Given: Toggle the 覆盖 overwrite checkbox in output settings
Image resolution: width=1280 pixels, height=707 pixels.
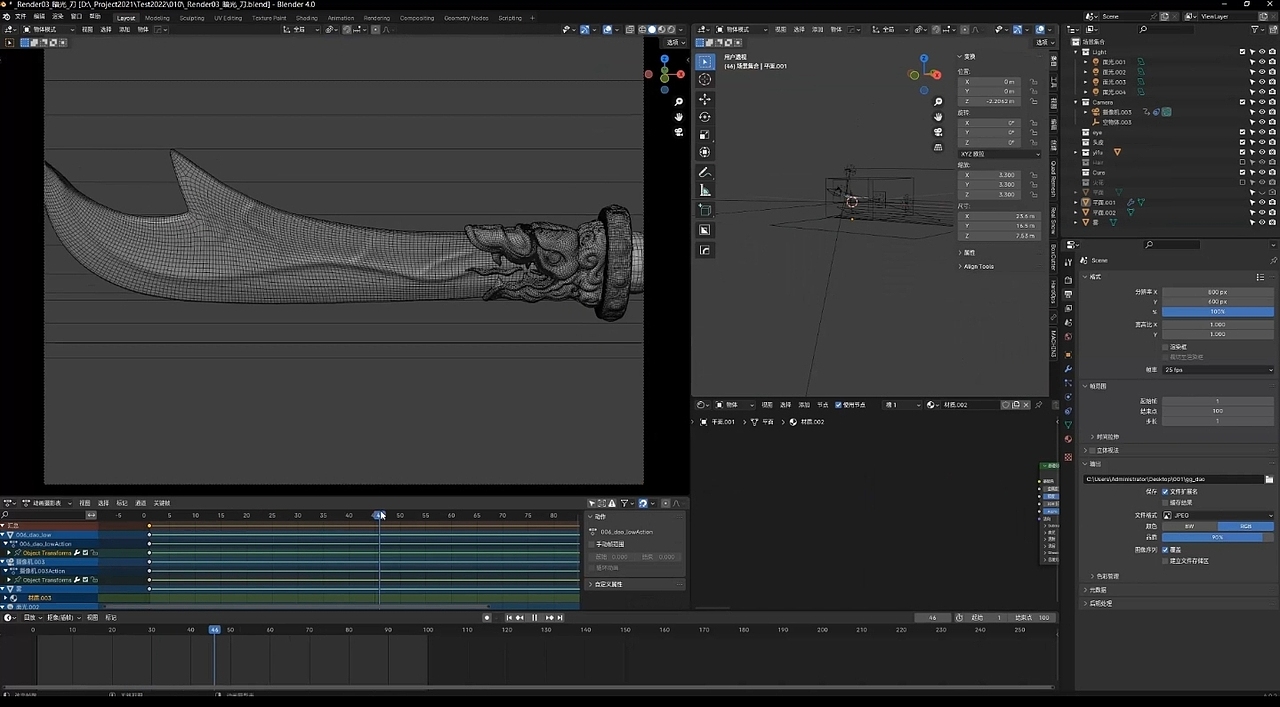Looking at the screenshot, I should pyautogui.click(x=1165, y=550).
